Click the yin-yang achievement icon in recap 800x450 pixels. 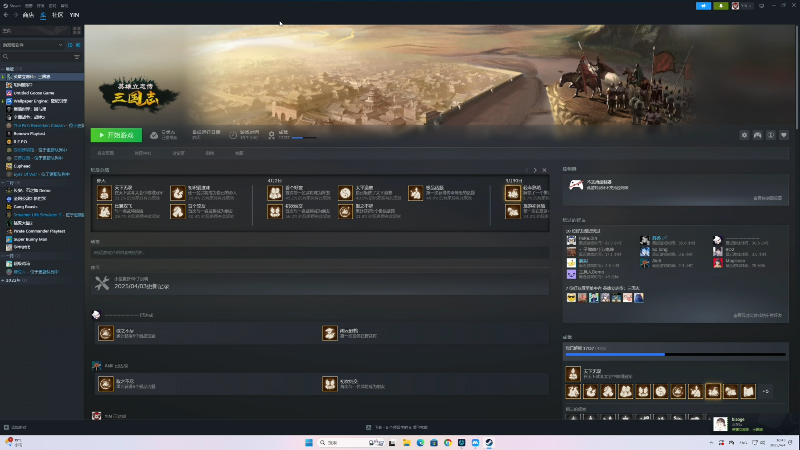(345, 193)
